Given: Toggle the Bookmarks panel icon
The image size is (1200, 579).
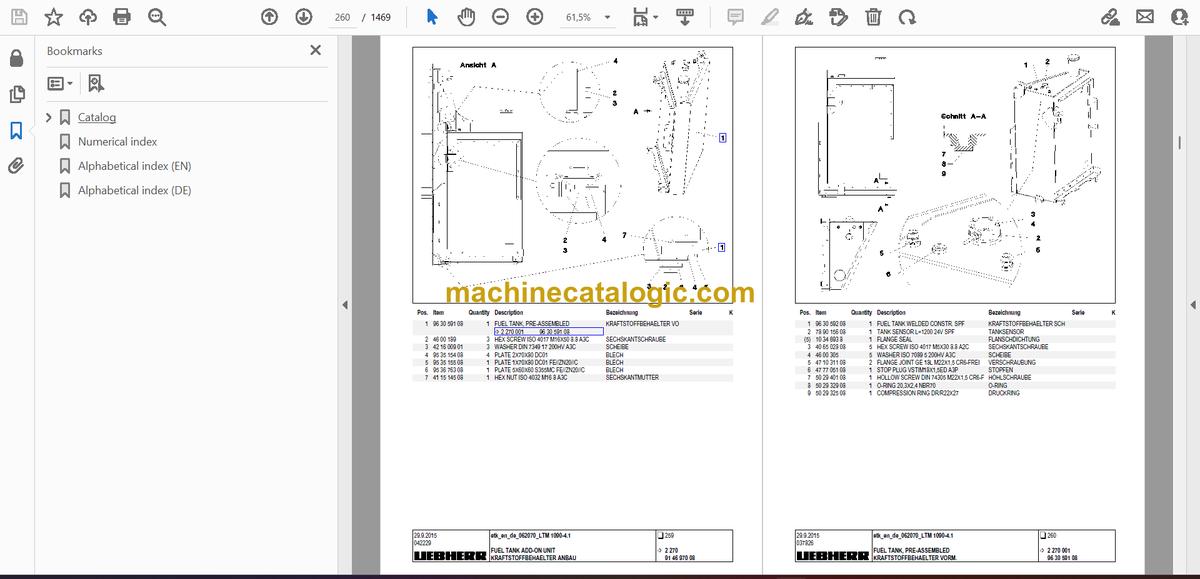Looking at the screenshot, I should (16, 130).
